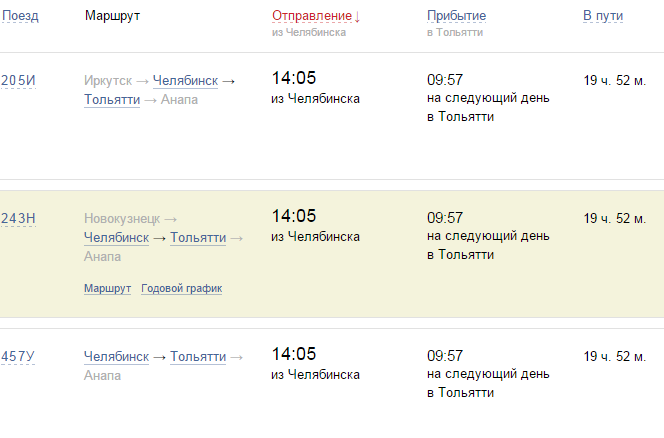Click Челябинск in the 243Н route
The width and height of the screenshot is (664, 438).
[x=117, y=237]
